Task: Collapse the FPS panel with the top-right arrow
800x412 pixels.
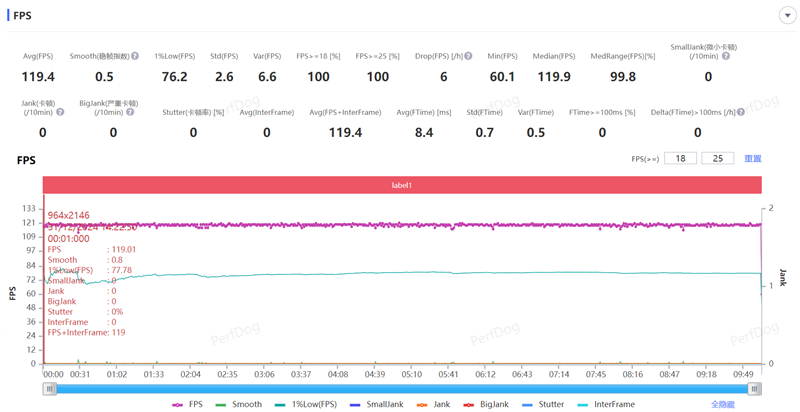Action: [x=786, y=16]
